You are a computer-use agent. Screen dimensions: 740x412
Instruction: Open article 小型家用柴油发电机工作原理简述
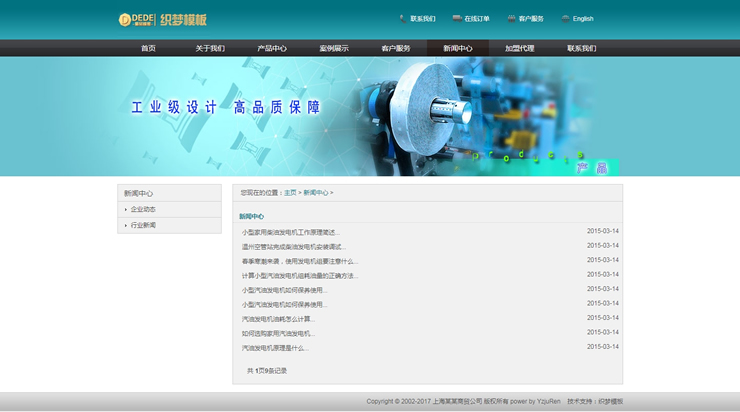coord(290,232)
